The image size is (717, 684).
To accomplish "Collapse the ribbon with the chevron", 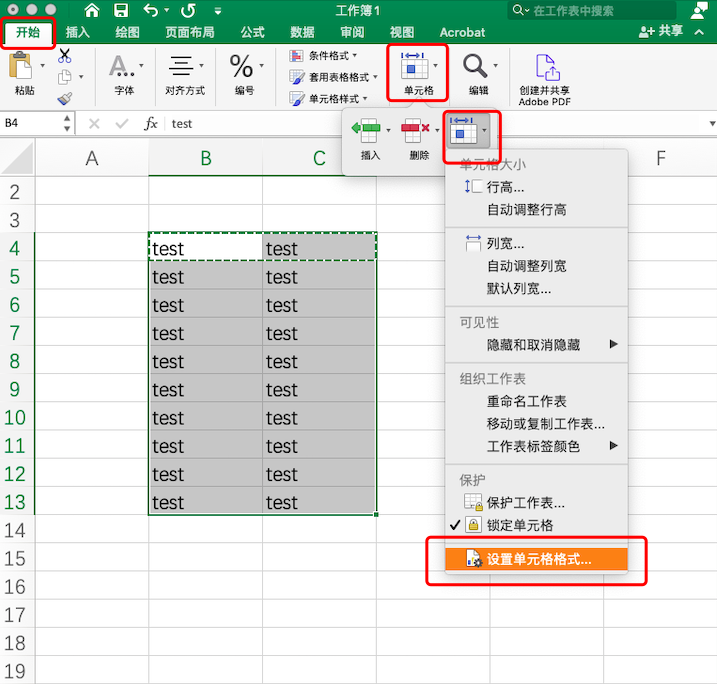I will (x=699, y=32).
